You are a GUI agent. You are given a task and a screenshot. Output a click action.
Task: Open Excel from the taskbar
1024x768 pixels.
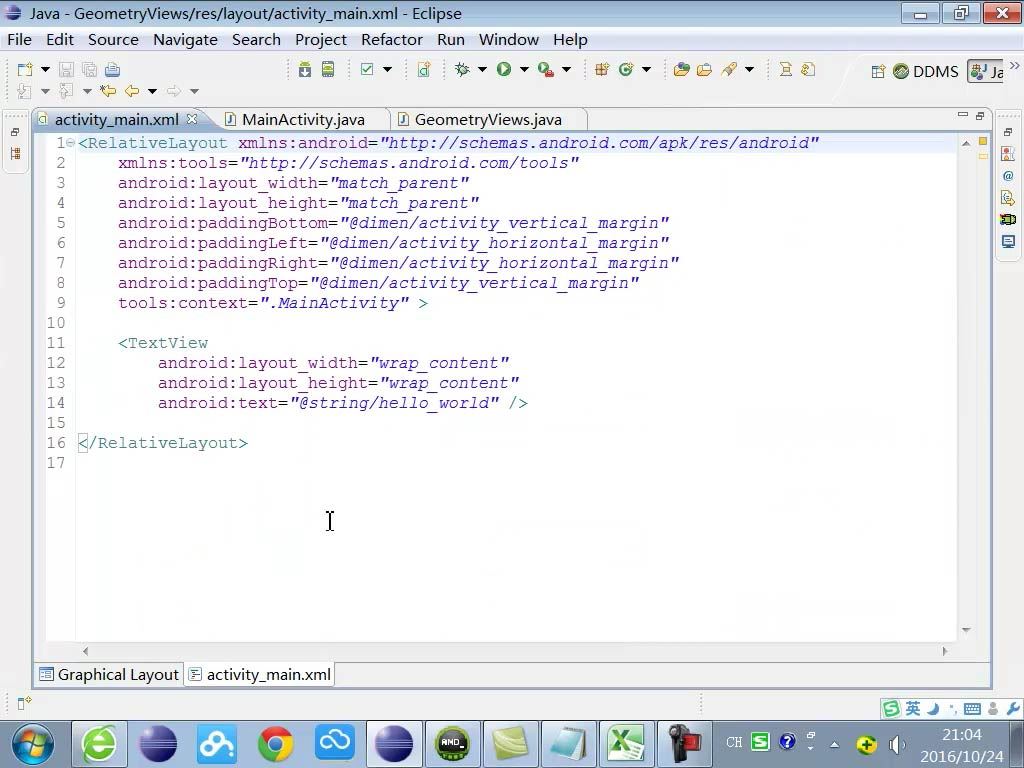pyautogui.click(x=626, y=744)
